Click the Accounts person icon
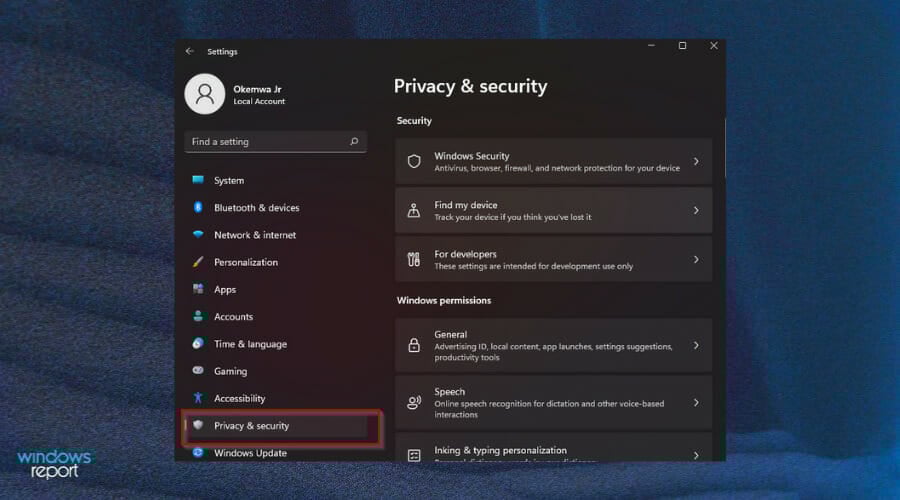 click(198, 316)
